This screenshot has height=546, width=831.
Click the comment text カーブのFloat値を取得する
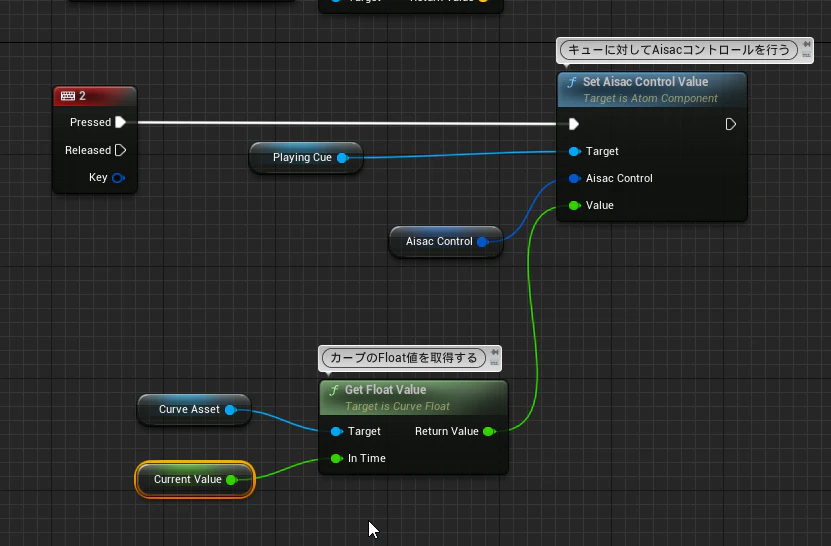(x=404, y=358)
